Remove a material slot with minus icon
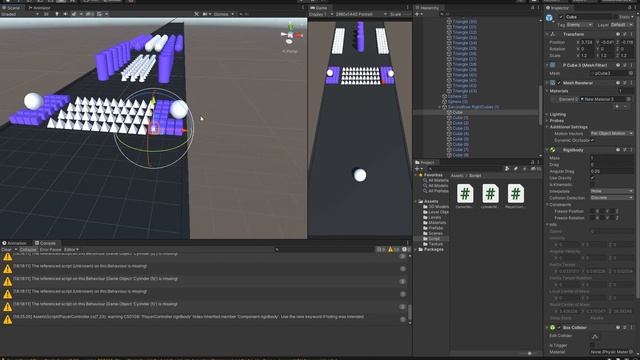 [x=625, y=107]
